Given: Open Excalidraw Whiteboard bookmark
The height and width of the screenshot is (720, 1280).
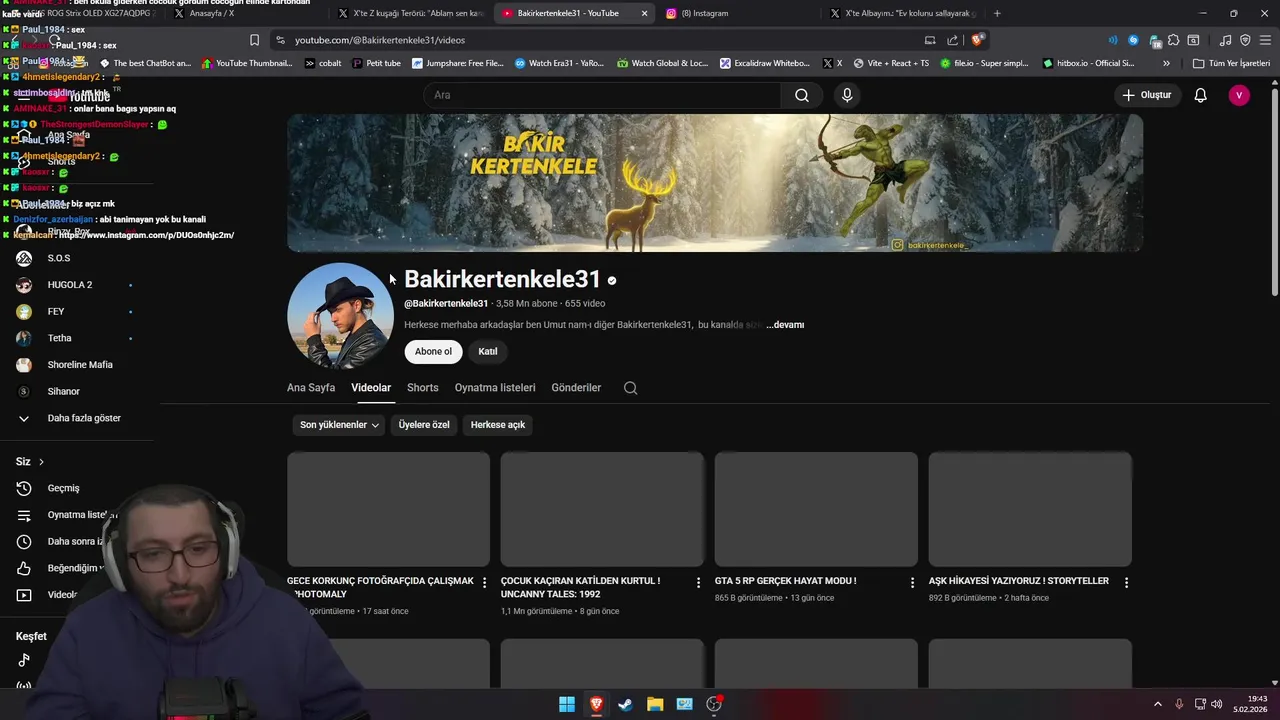Looking at the screenshot, I should pyautogui.click(x=764, y=63).
